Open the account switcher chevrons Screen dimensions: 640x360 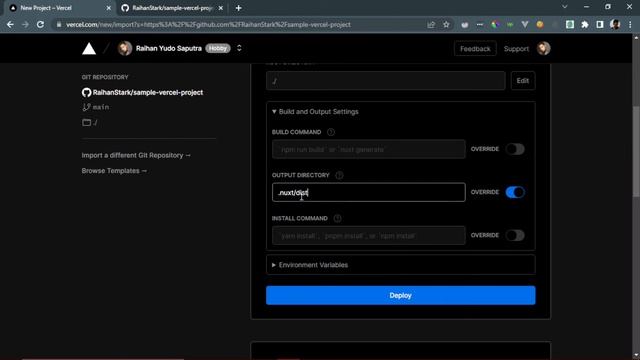point(239,48)
